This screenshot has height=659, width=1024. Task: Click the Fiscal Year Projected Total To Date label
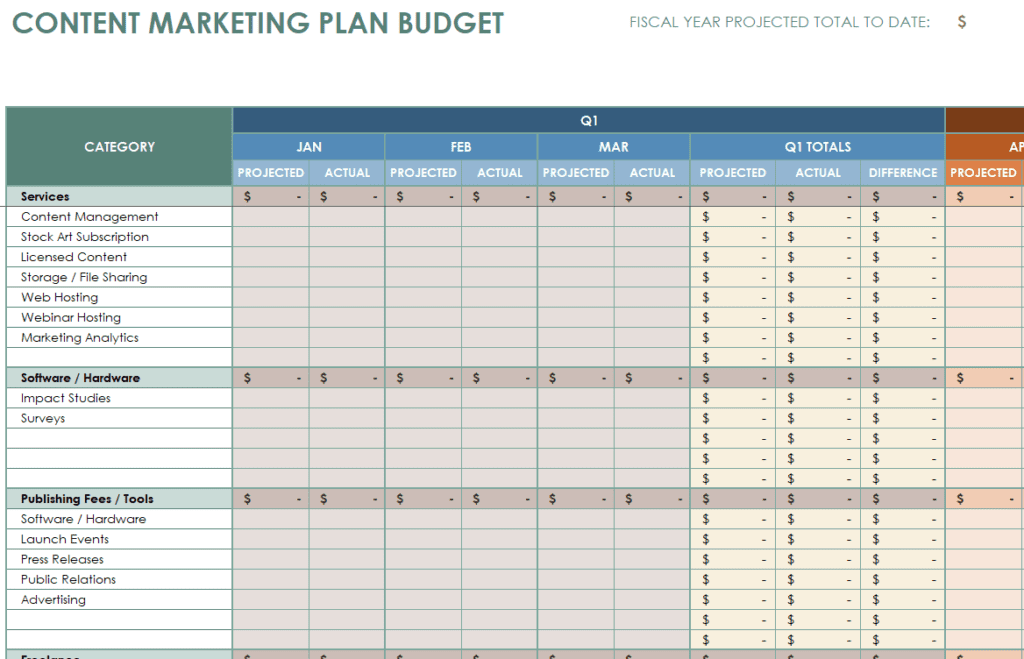point(779,22)
